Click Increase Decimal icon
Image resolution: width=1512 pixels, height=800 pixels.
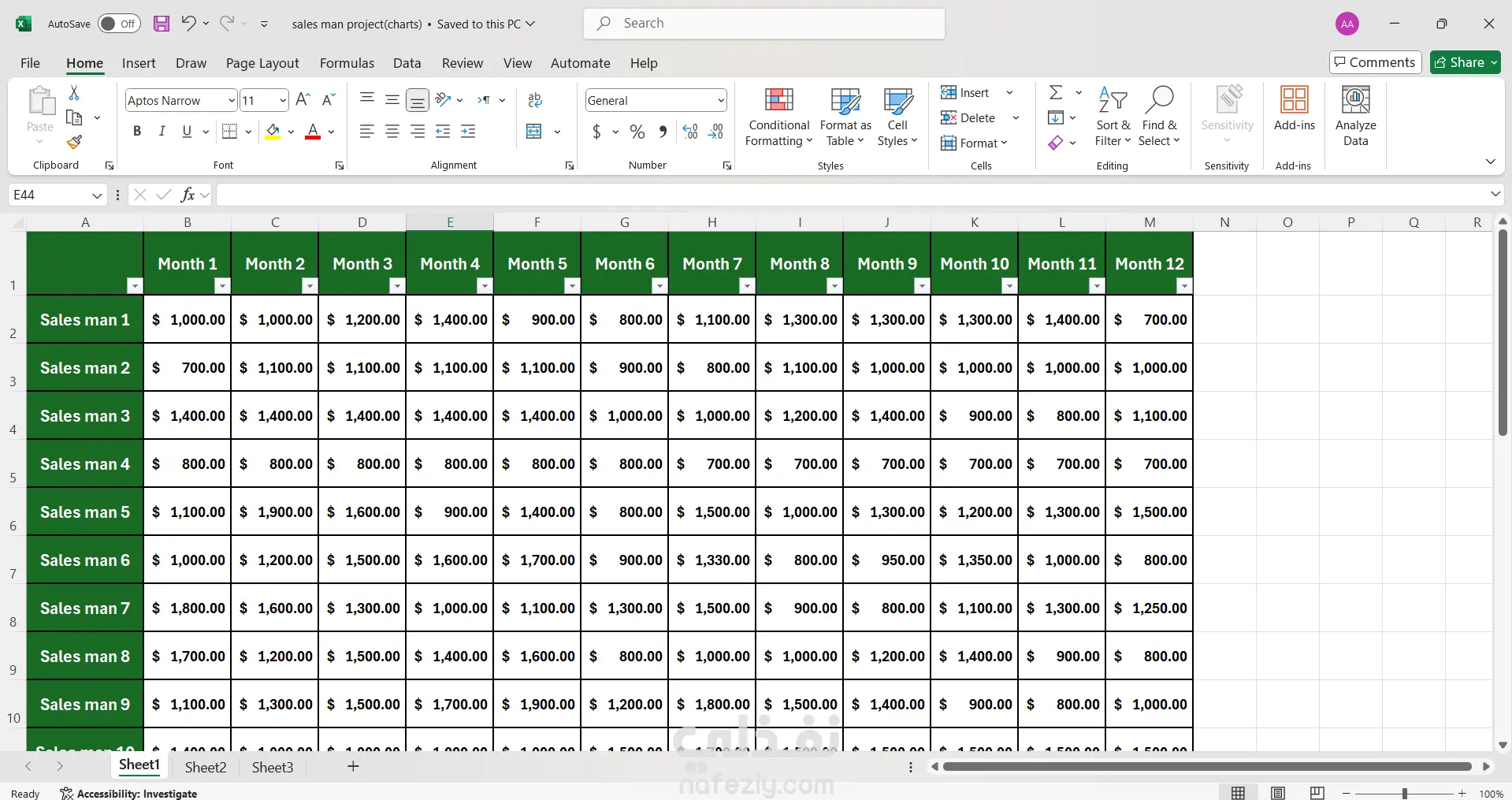(690, 132)
